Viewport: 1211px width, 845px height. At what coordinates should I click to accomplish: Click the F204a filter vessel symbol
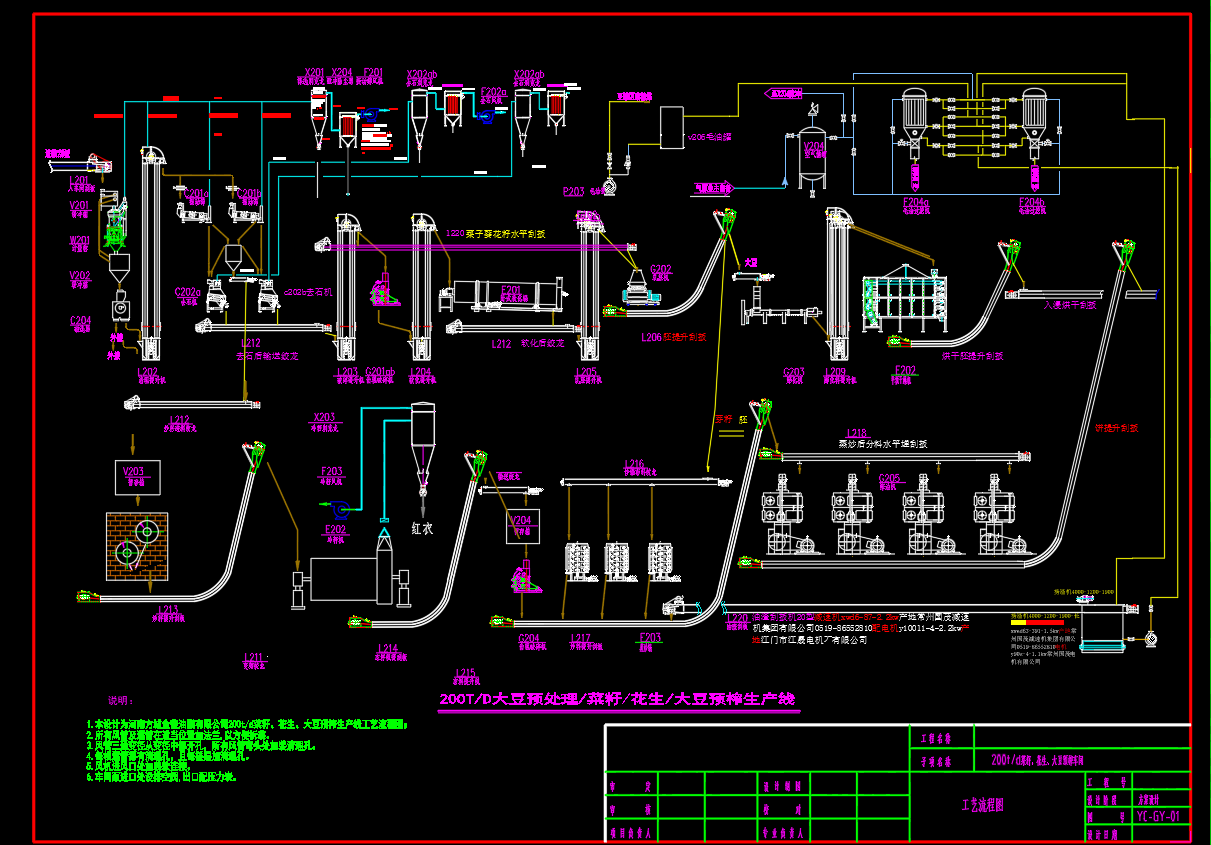[x=915, y=123]
